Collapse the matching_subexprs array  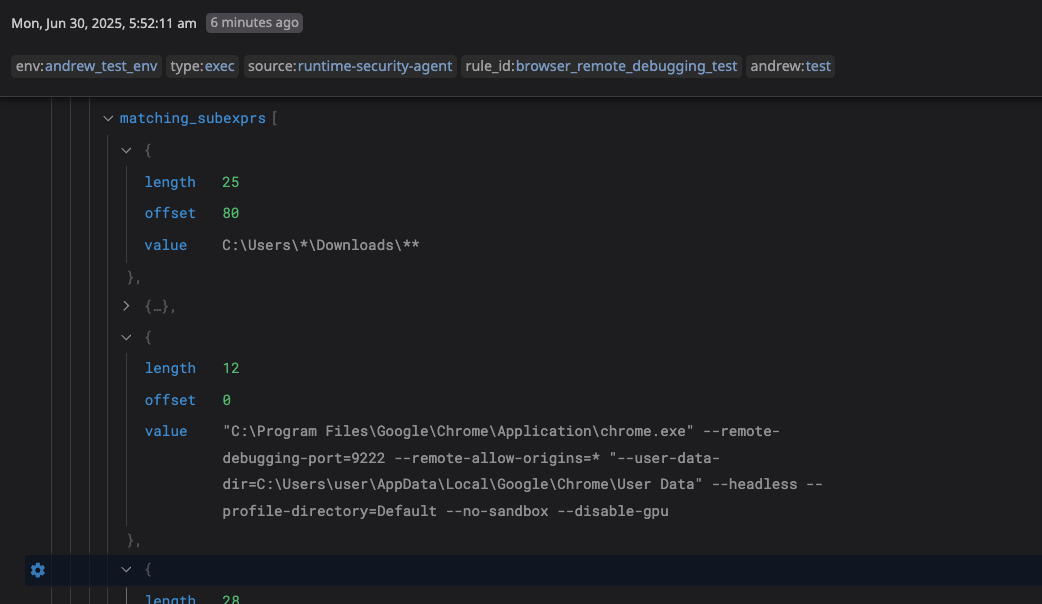[108, 119]
